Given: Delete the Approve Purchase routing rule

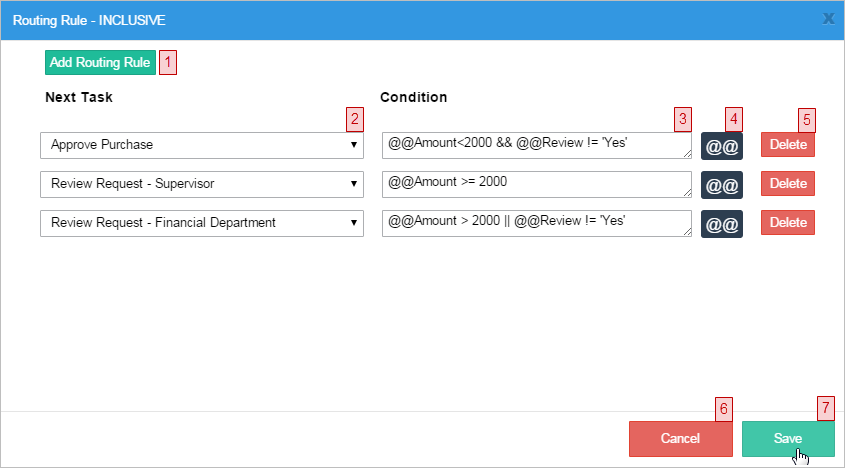Looking at the screenshot, I should [787, 145].
